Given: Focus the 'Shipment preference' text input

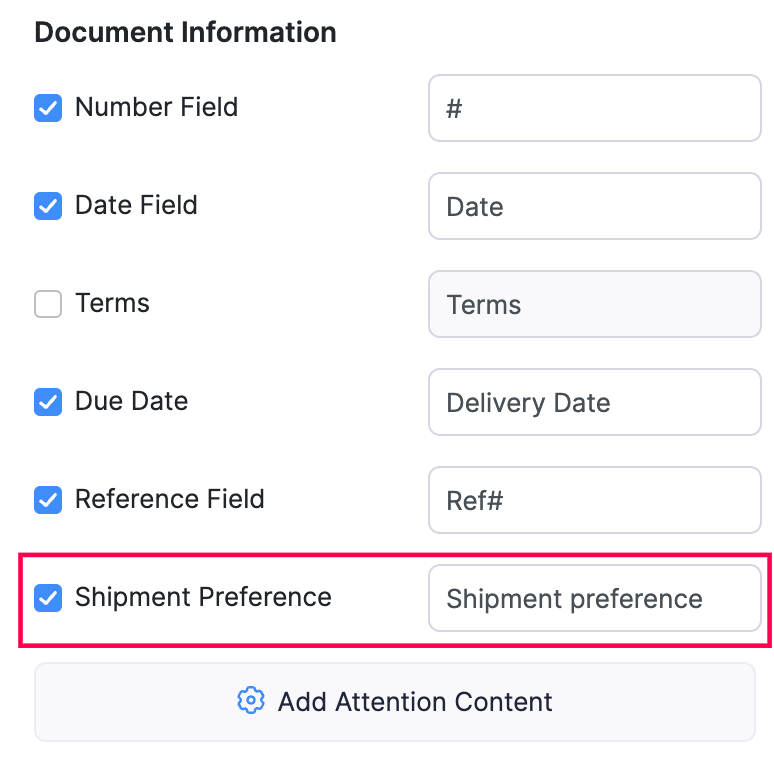Looking at the screenshot, I should point(594,598).
